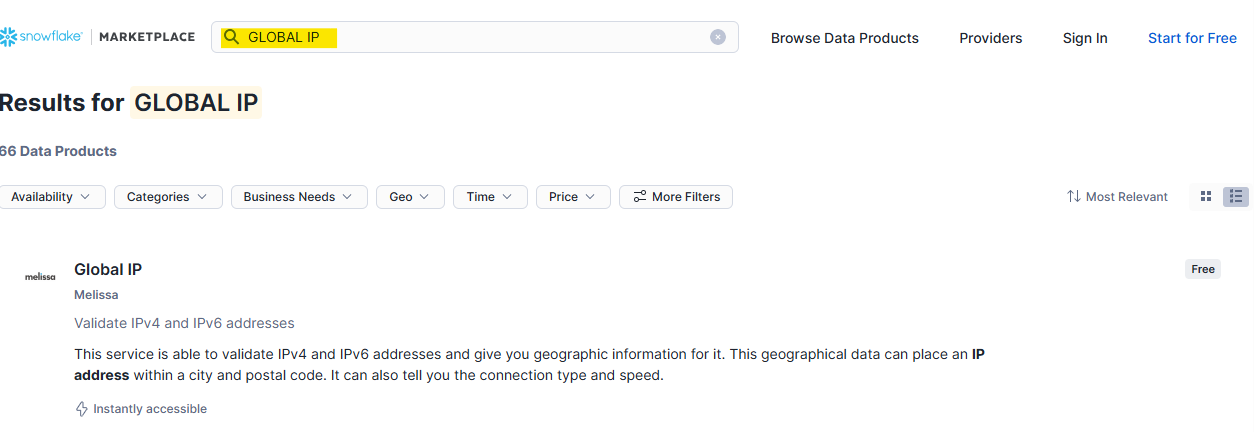Click 'Validate IPv4 and IPv6 addresses' subtitle
The height and width of the screenshot is (432, 1254).
coord(184,323)
